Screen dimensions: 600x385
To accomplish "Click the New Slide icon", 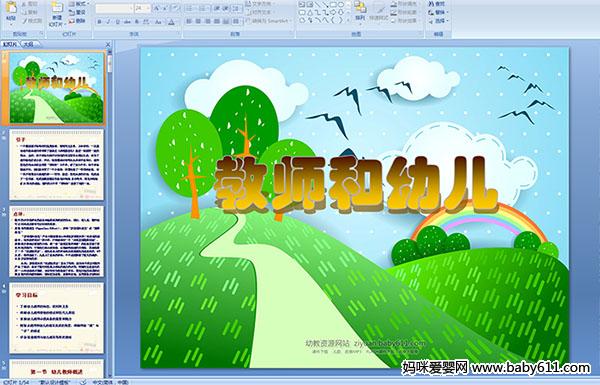I will [57, 8].
